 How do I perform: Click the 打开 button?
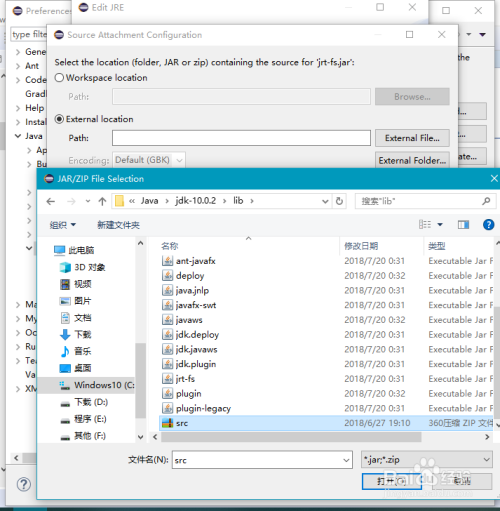(392, 481)
